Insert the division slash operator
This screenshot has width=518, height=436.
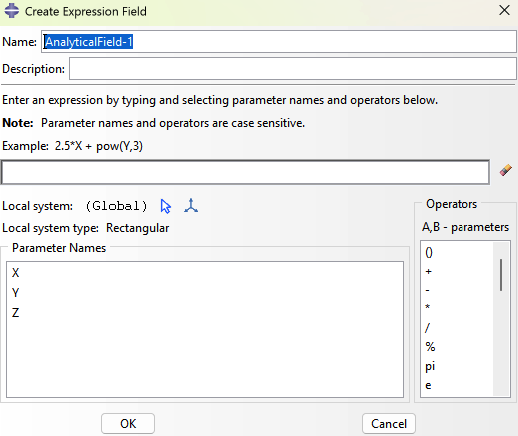(428, 328)
